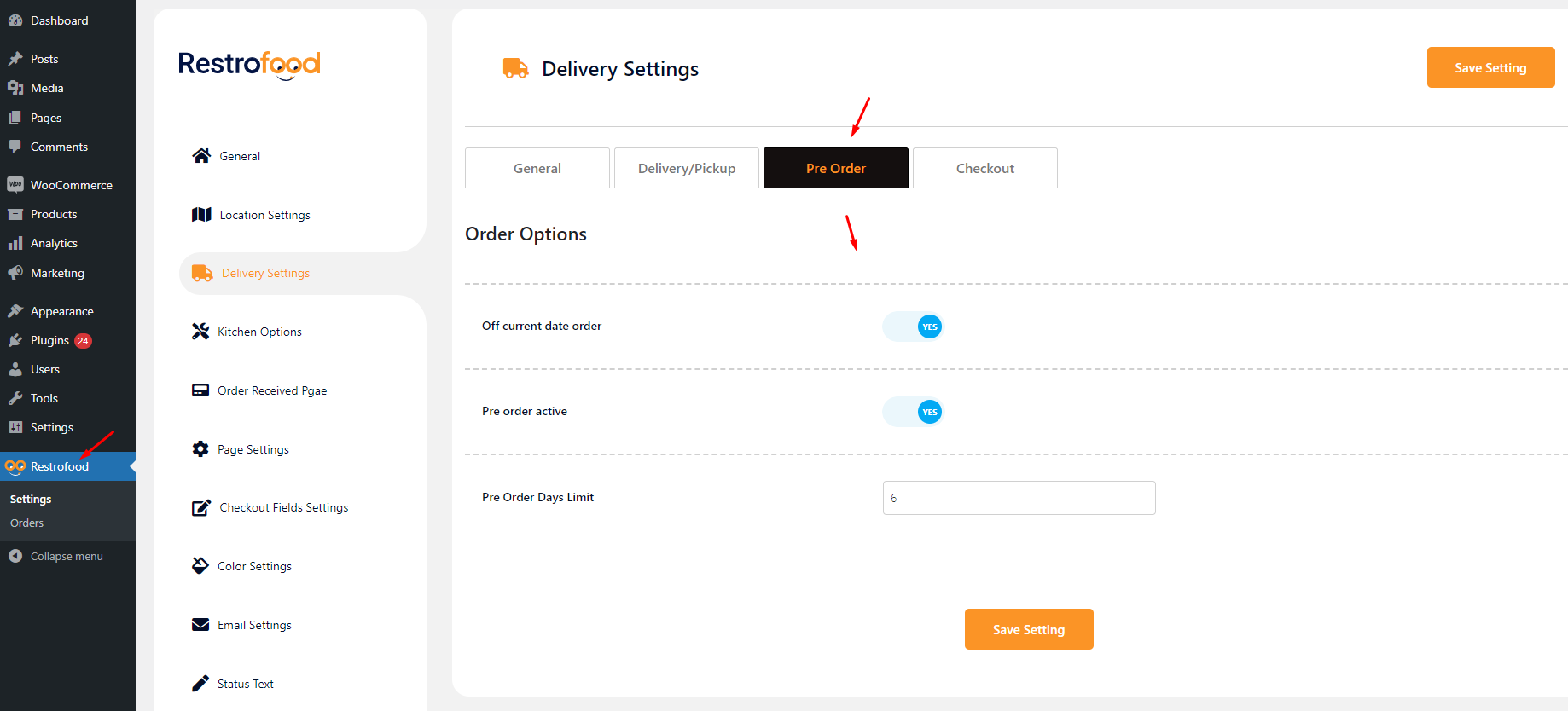Disable the Pre order active switch
The width and height of the screenshot is (1568, 711).
[x=913, y=412]
